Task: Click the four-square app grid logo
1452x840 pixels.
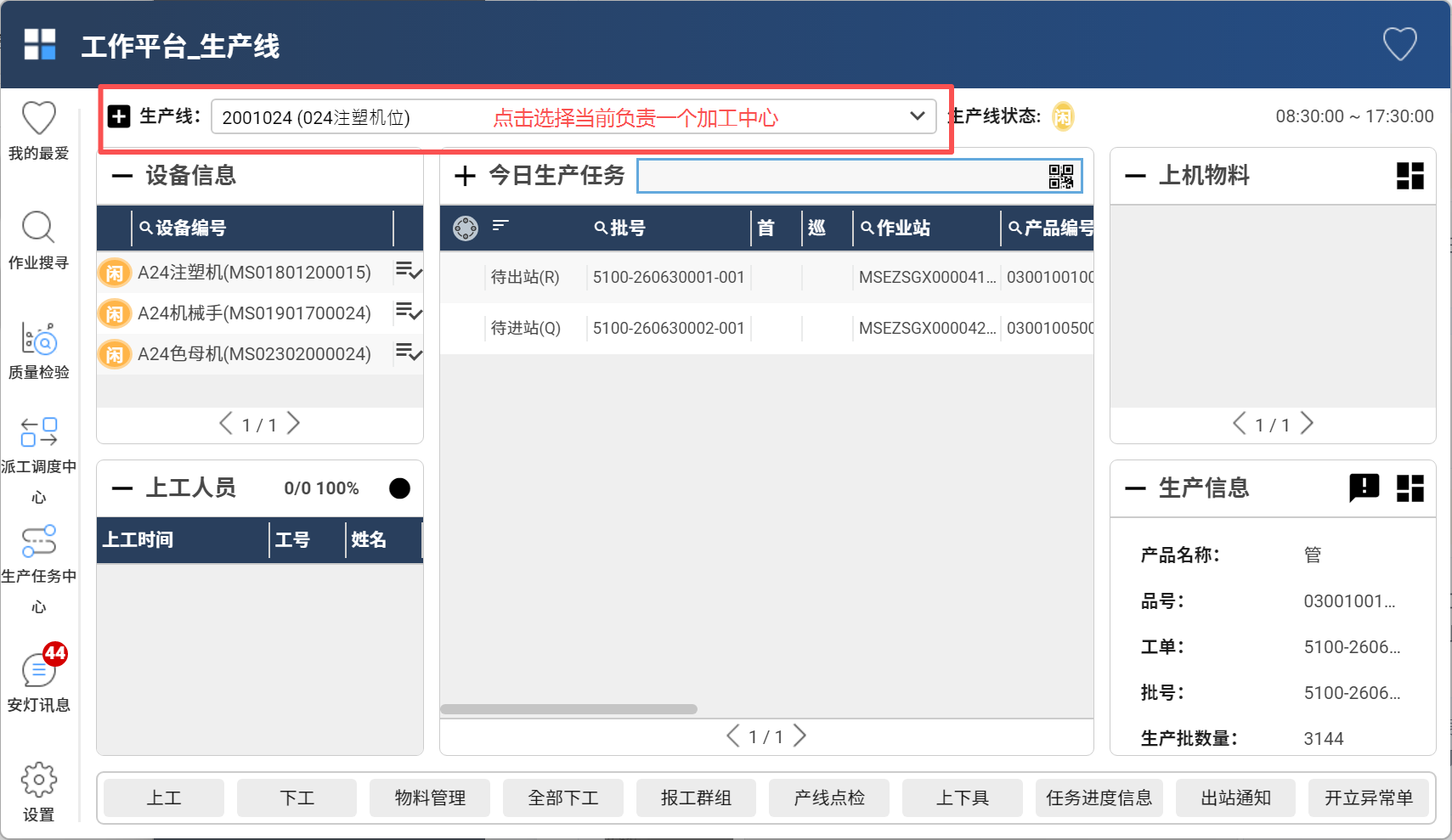Action: tap(39, 44)
